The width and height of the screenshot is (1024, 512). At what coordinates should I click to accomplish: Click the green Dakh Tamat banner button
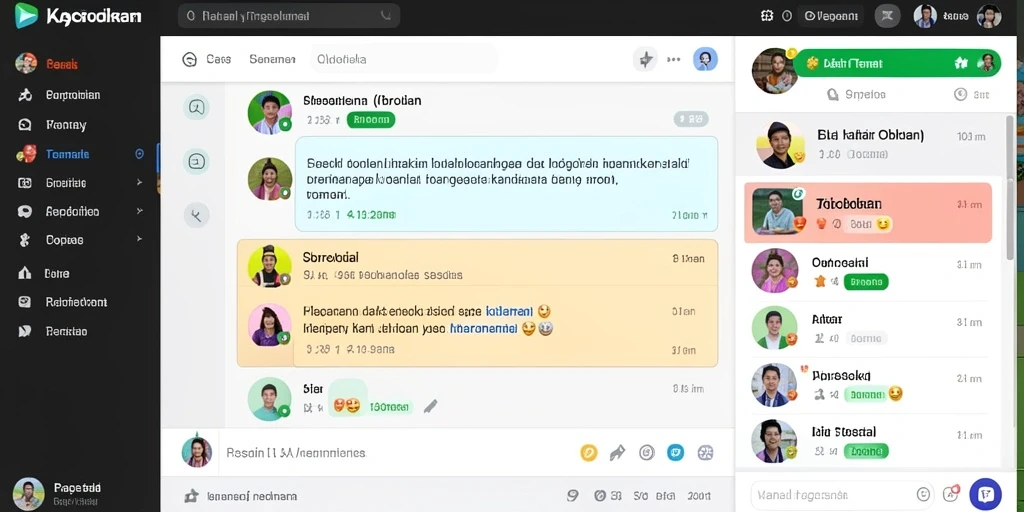tap(897, 63)
